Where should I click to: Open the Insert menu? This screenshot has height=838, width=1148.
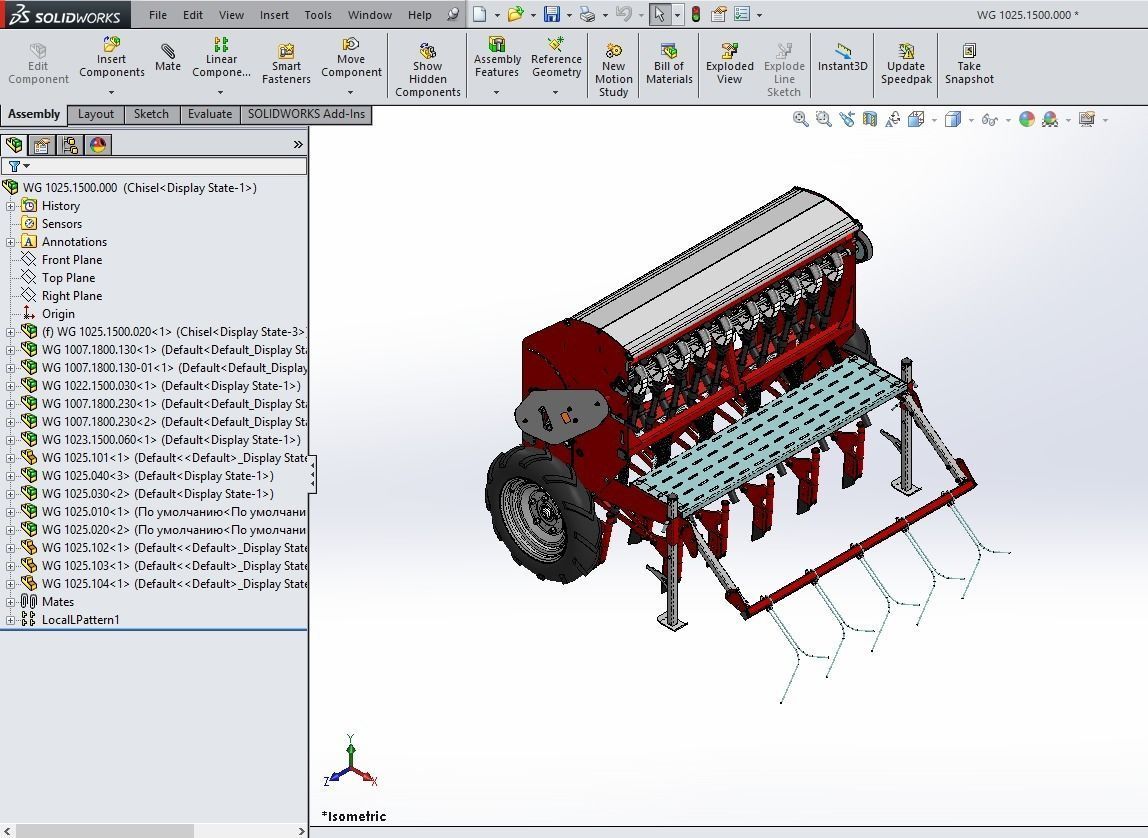[274, 15]
